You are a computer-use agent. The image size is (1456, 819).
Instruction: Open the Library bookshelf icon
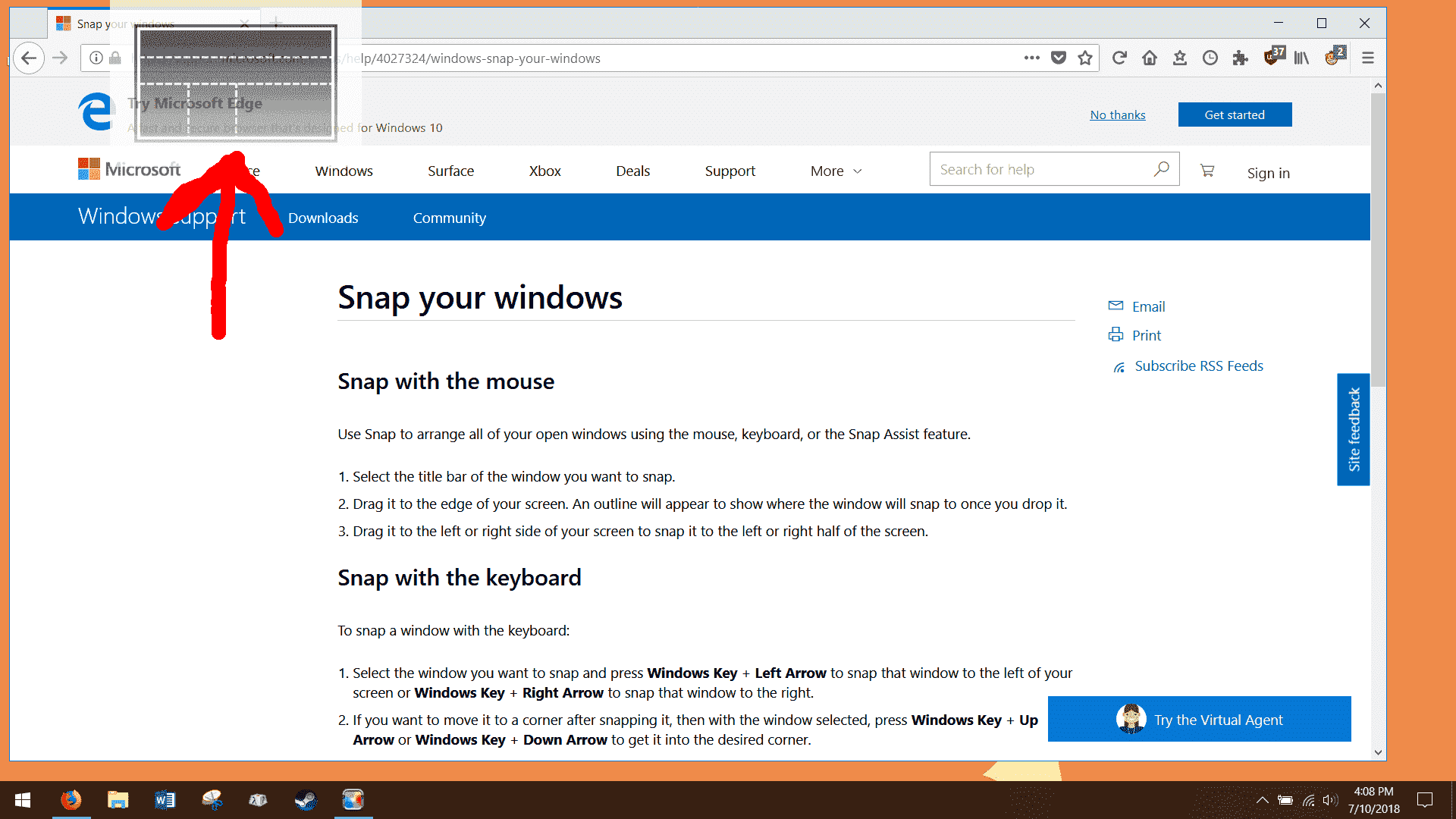[1301, 58]
